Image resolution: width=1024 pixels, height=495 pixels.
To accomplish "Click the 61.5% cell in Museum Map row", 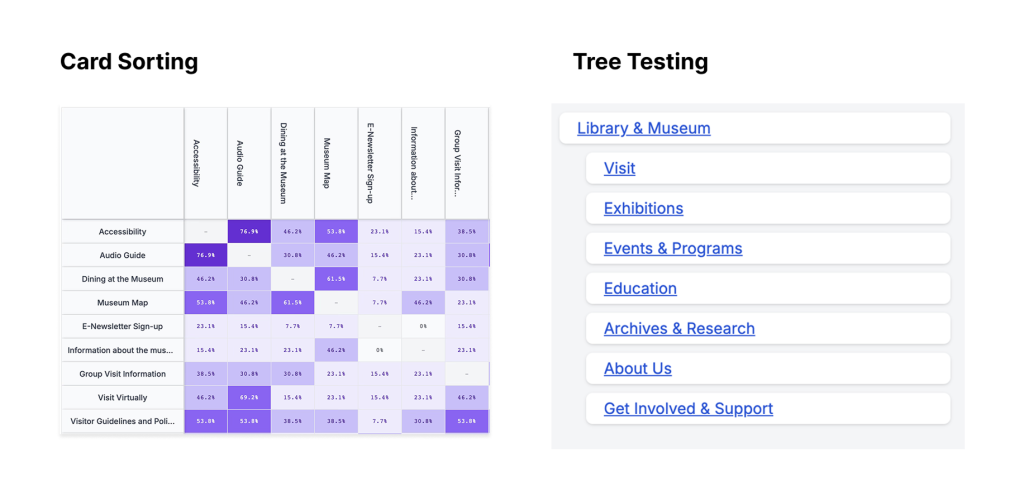I will pos(292,302).
